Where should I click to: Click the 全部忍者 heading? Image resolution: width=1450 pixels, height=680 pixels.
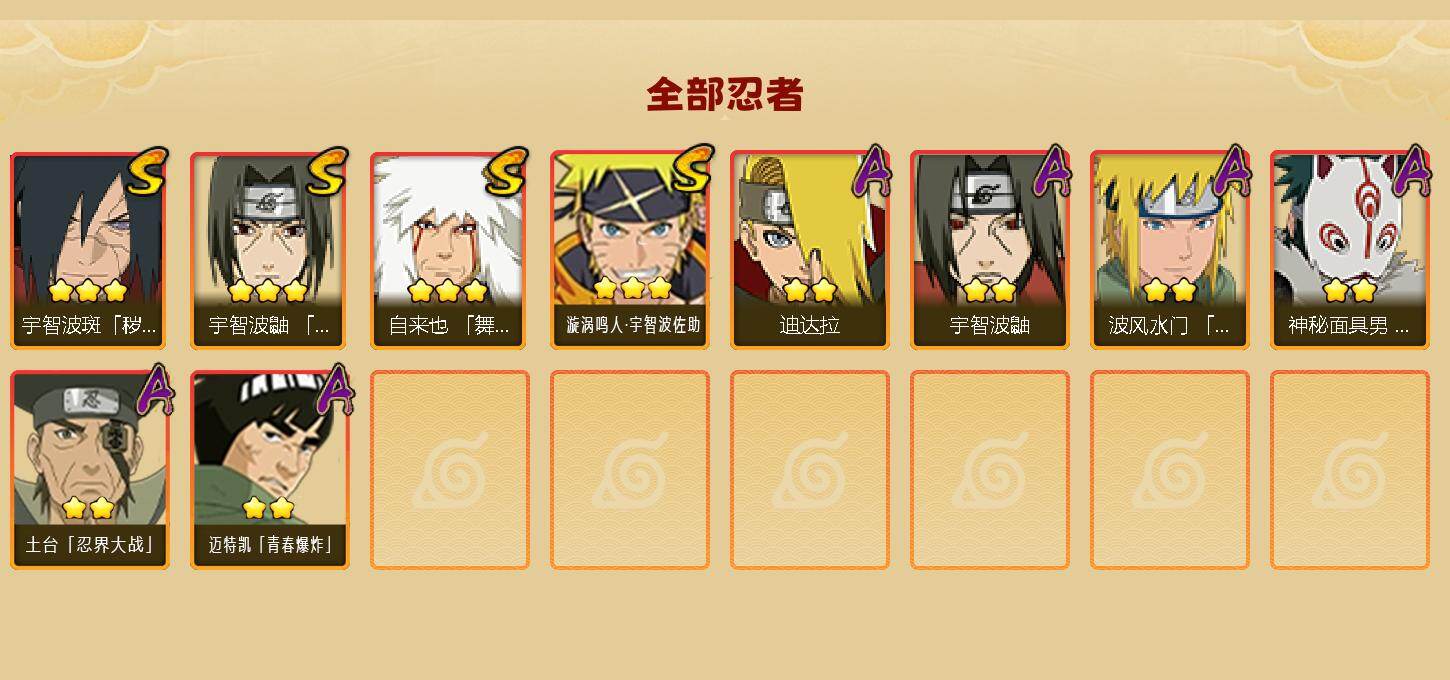(725, 95)
